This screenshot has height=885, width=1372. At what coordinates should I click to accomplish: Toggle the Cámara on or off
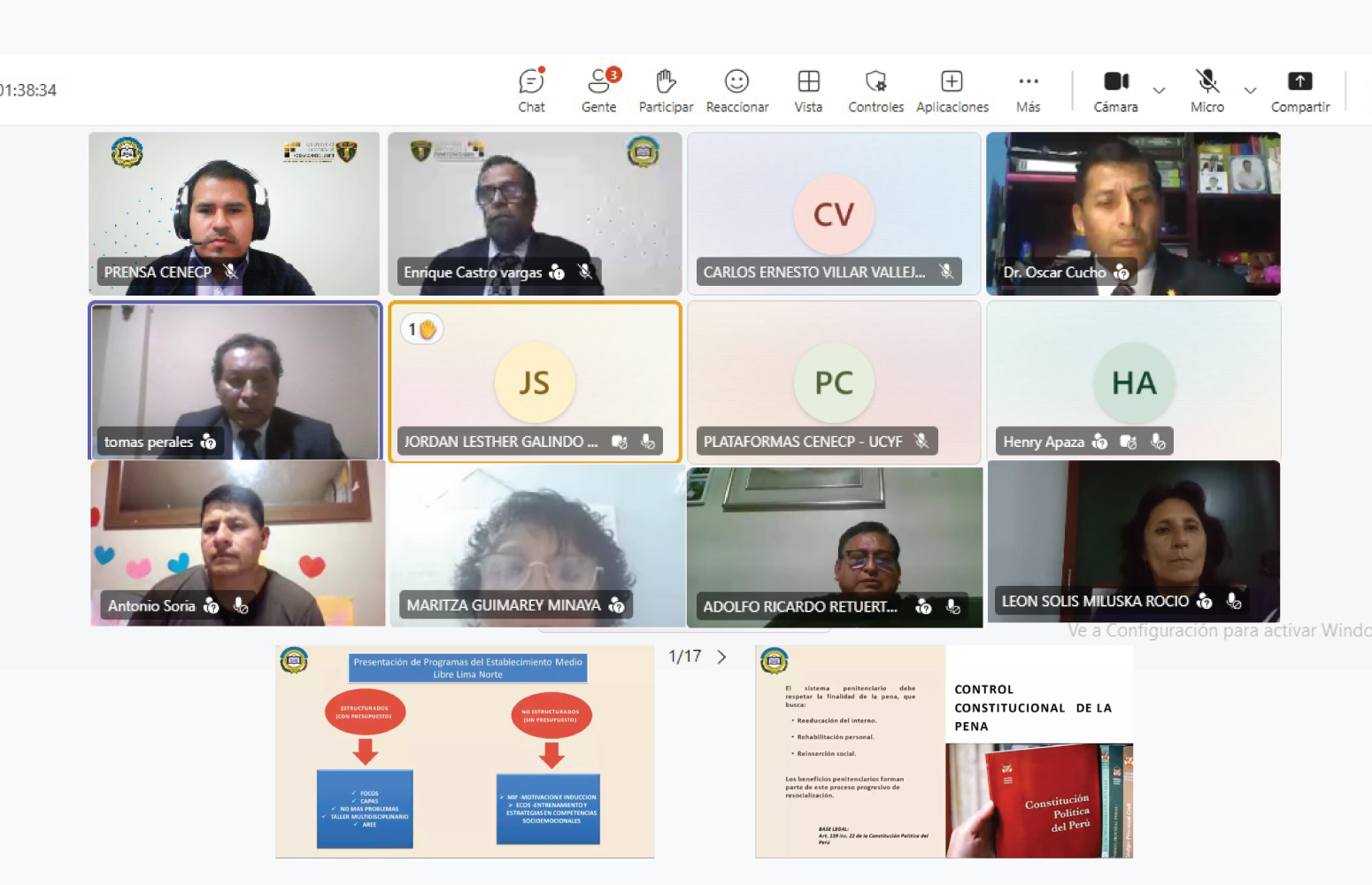1115,90
